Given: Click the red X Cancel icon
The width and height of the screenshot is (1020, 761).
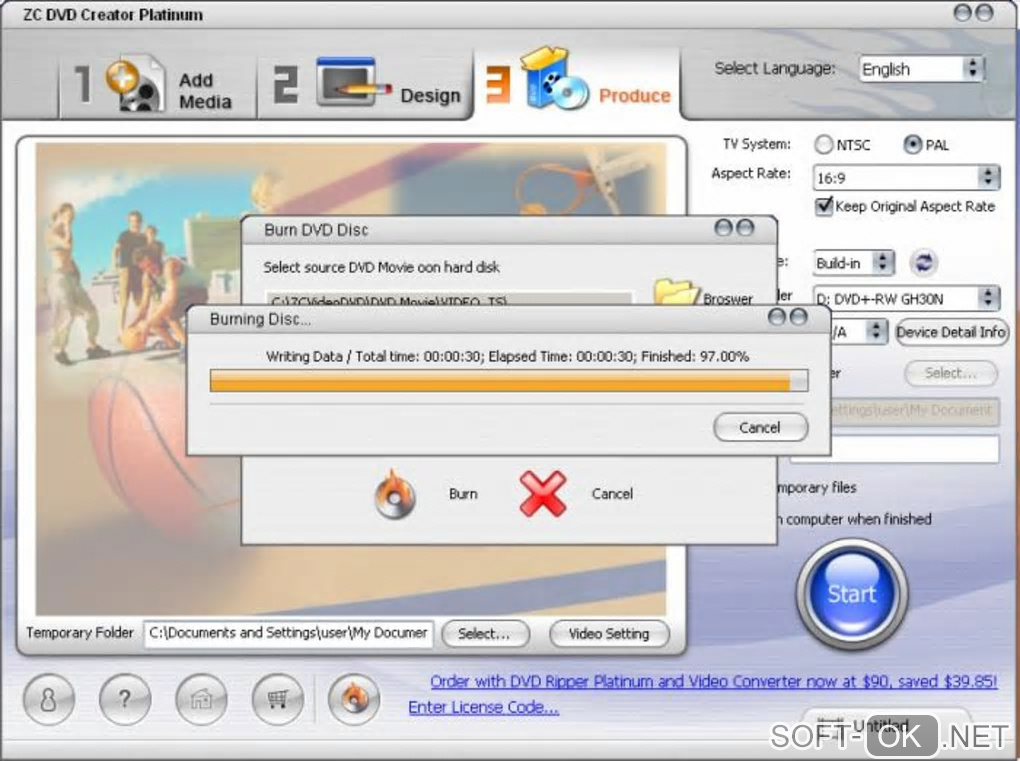Looking at the screenshot, I should pyautogui.click(x=543, y=494).
